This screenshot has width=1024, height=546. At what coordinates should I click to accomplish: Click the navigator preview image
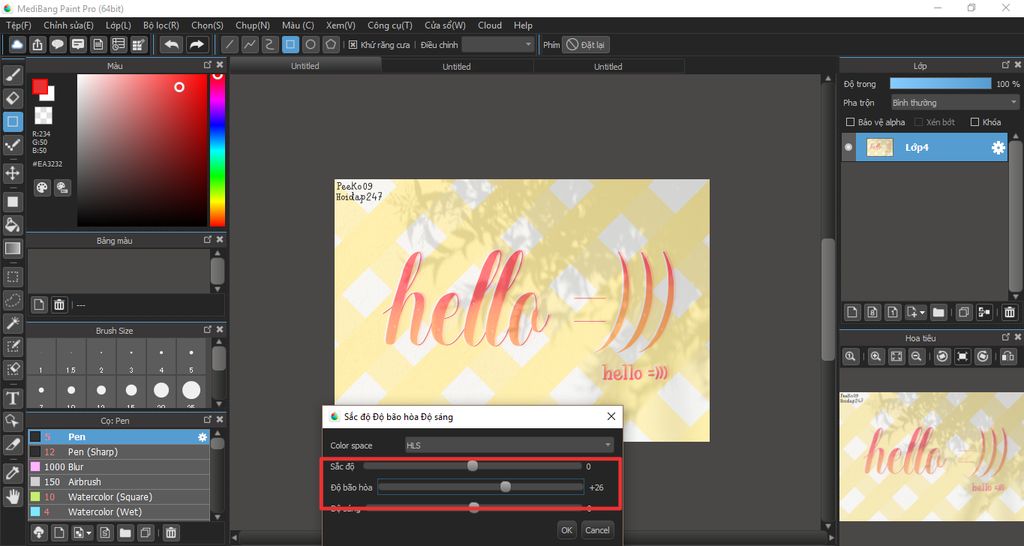point(931,457)
